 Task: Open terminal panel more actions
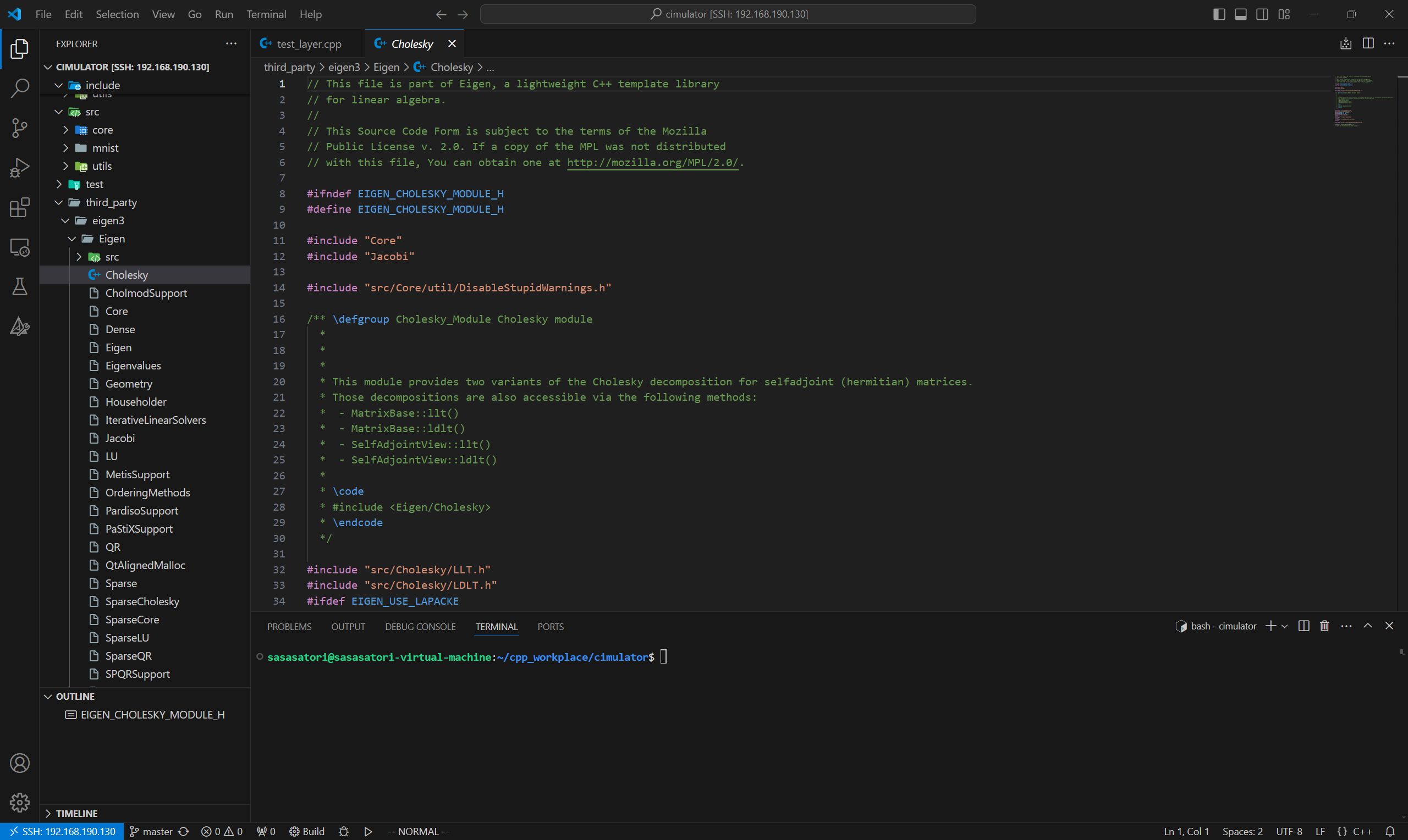tap(1346, 626)
